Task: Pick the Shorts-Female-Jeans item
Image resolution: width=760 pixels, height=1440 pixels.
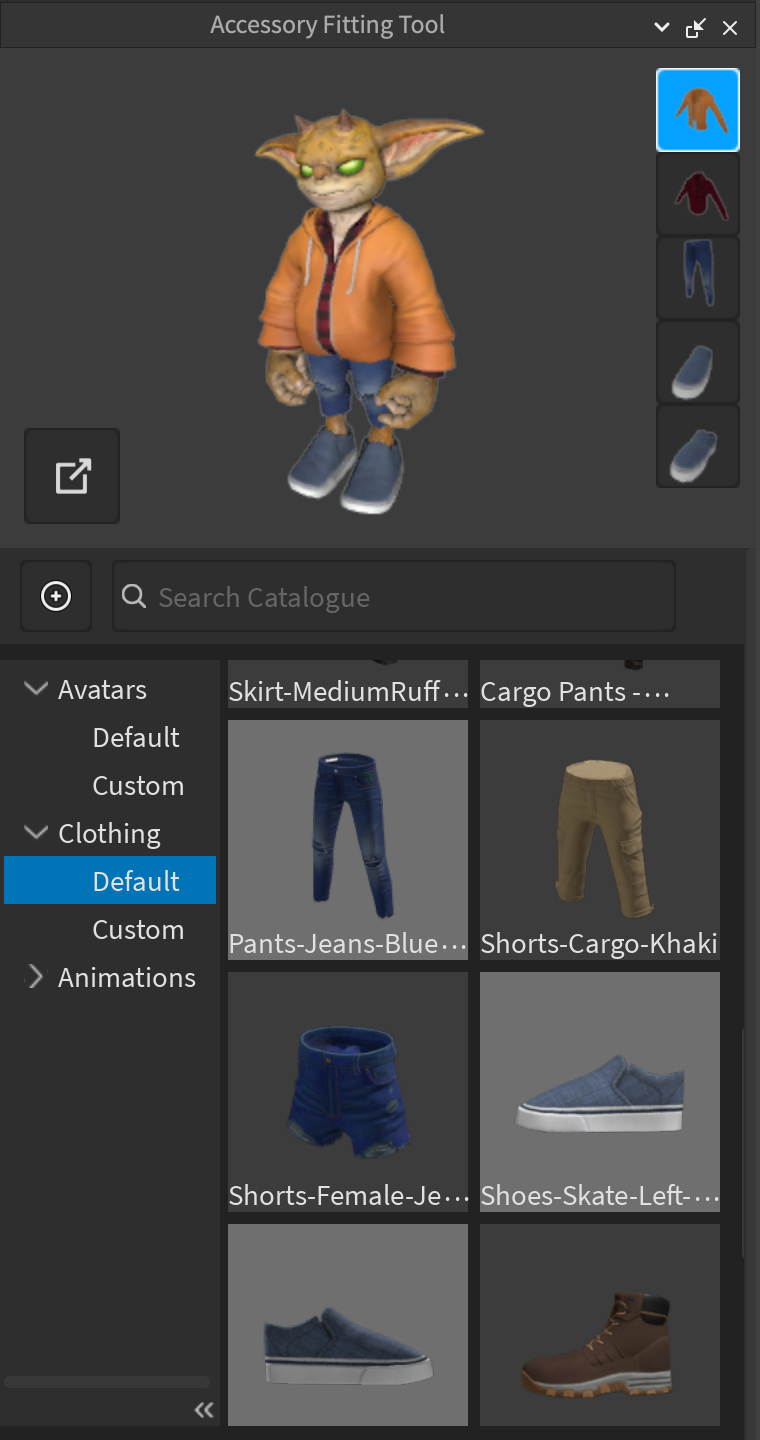Action: pos(348,1090)
